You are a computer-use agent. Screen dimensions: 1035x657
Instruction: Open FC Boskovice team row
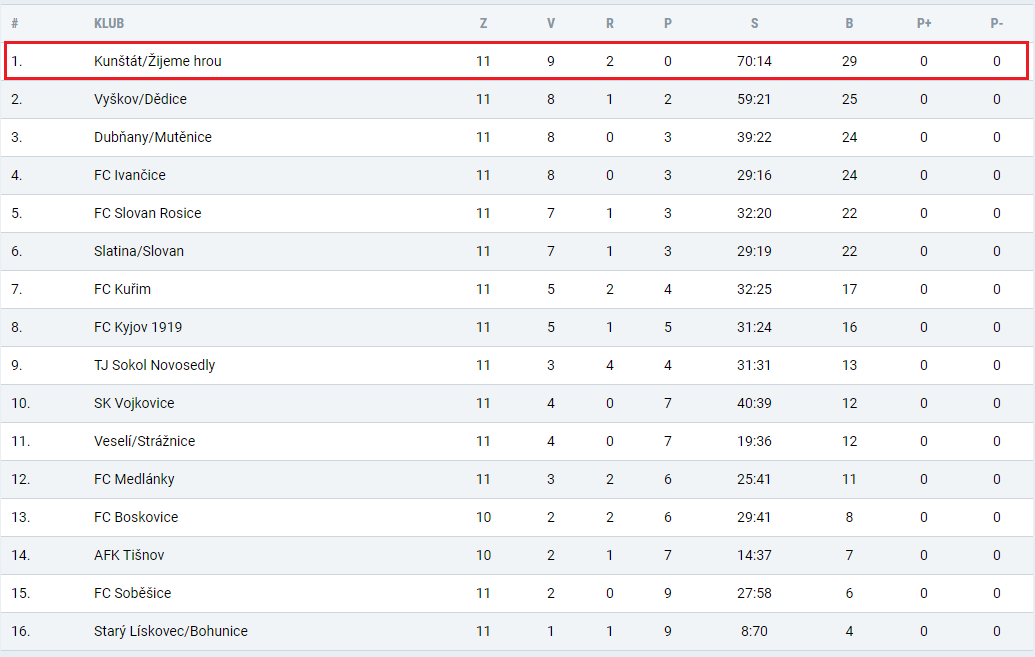tap(518, 517)
